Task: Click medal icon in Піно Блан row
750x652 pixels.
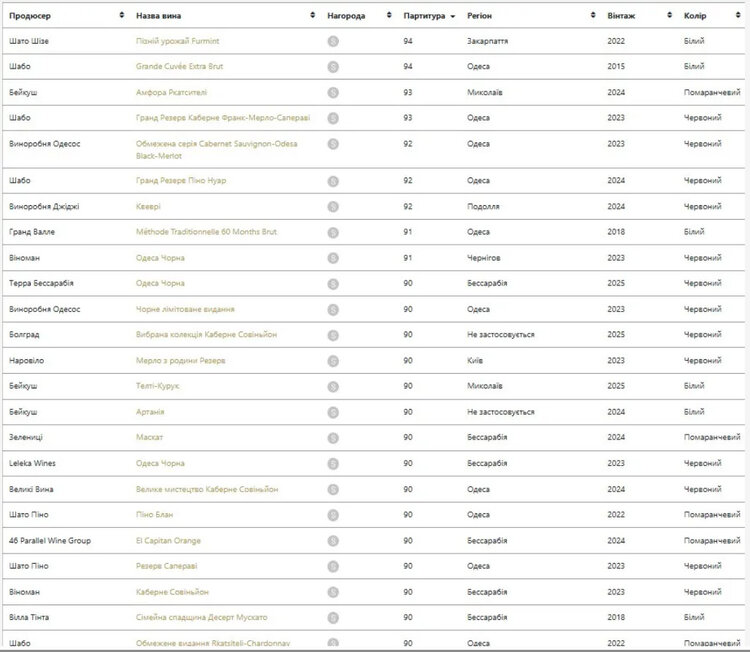Action: click(333, 515)
